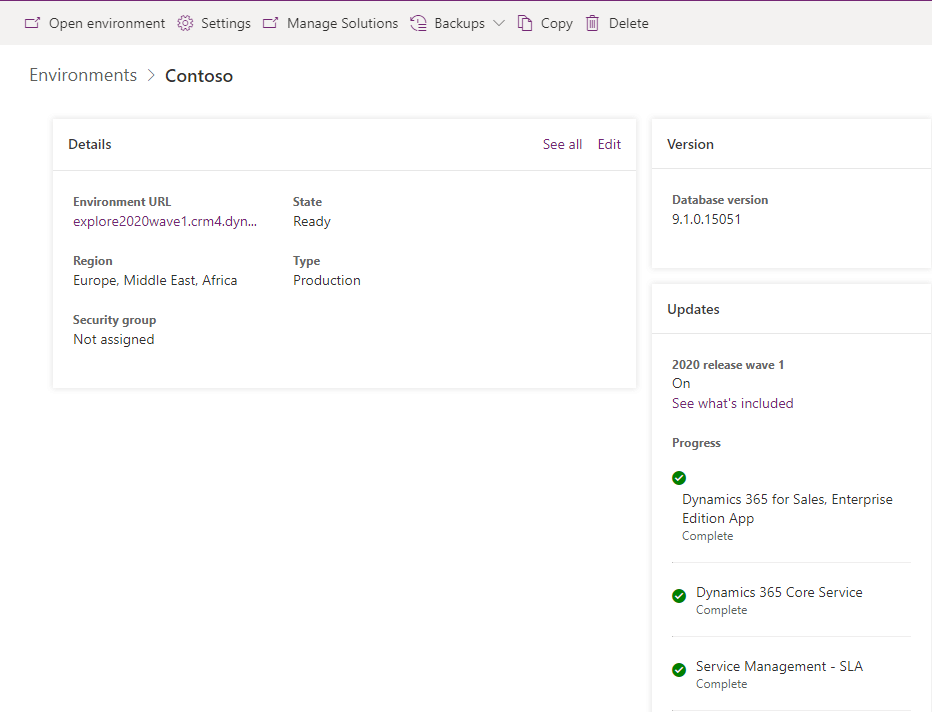Select the Contoso breadcrumb item
This screenshot has width=932, height=712.
click(x=198, y=75)
